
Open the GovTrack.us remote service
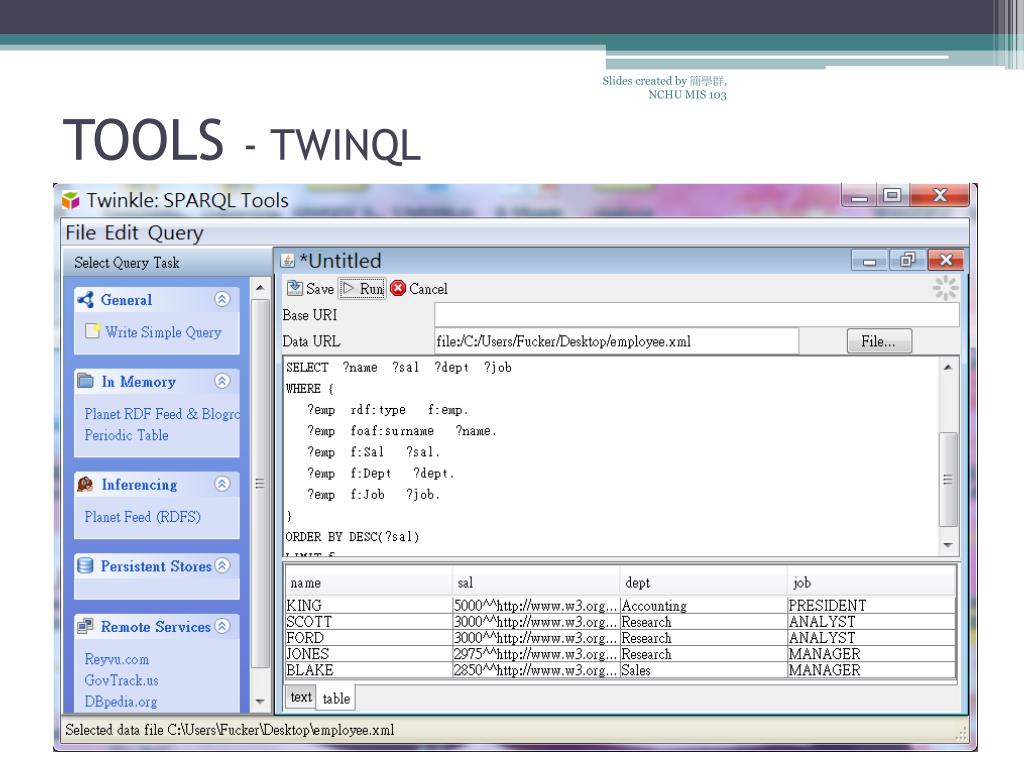[x=121, y=680]
